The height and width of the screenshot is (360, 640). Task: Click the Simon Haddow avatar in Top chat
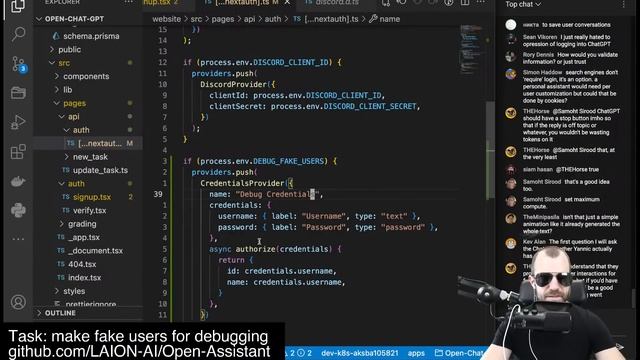click(511, 74)
